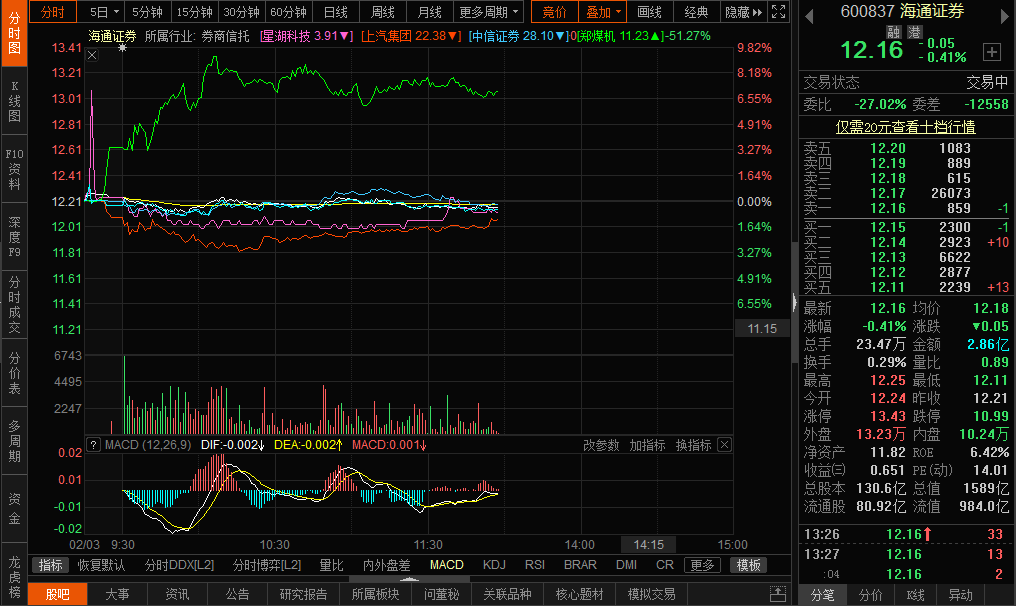Open the 分时博弈[L2] indicator
Image resolution: width=1016 pixels, height=606 pixels.
click(x=267, y=565)
